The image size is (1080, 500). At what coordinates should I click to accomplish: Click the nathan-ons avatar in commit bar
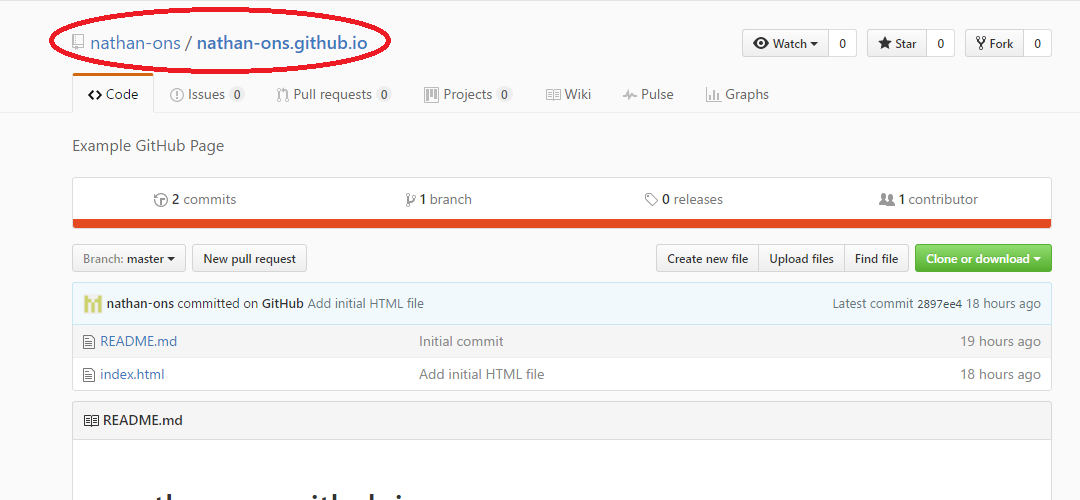pyautogui.click(x=93, y=304)
